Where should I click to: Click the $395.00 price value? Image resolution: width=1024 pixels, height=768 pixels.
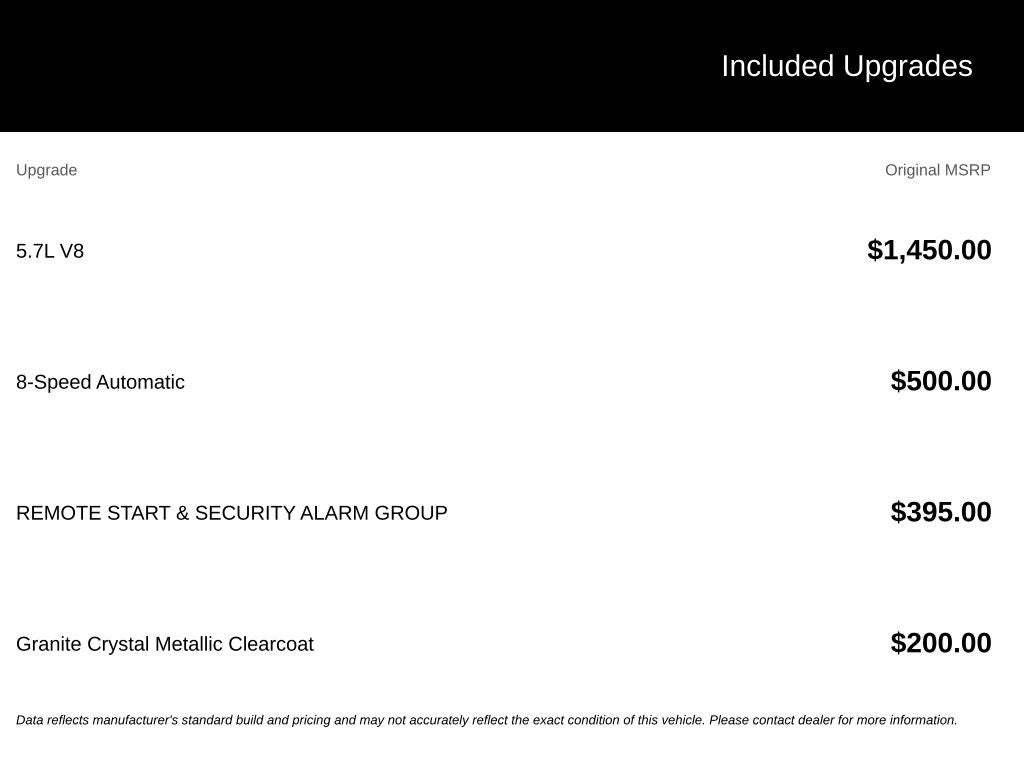[x=940, y=512]
